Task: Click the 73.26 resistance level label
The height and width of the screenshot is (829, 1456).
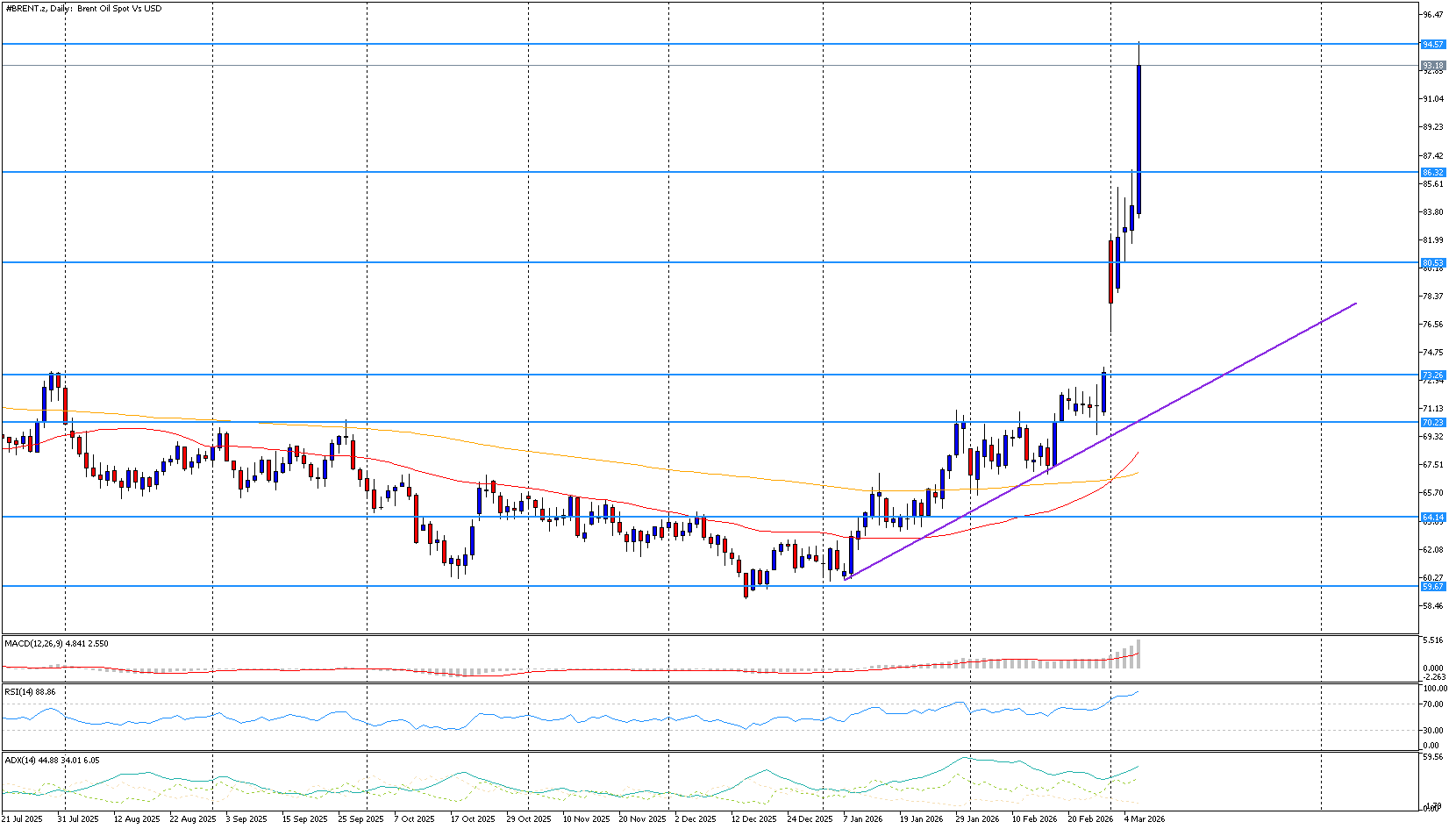Action: (x=1432, y=375)
